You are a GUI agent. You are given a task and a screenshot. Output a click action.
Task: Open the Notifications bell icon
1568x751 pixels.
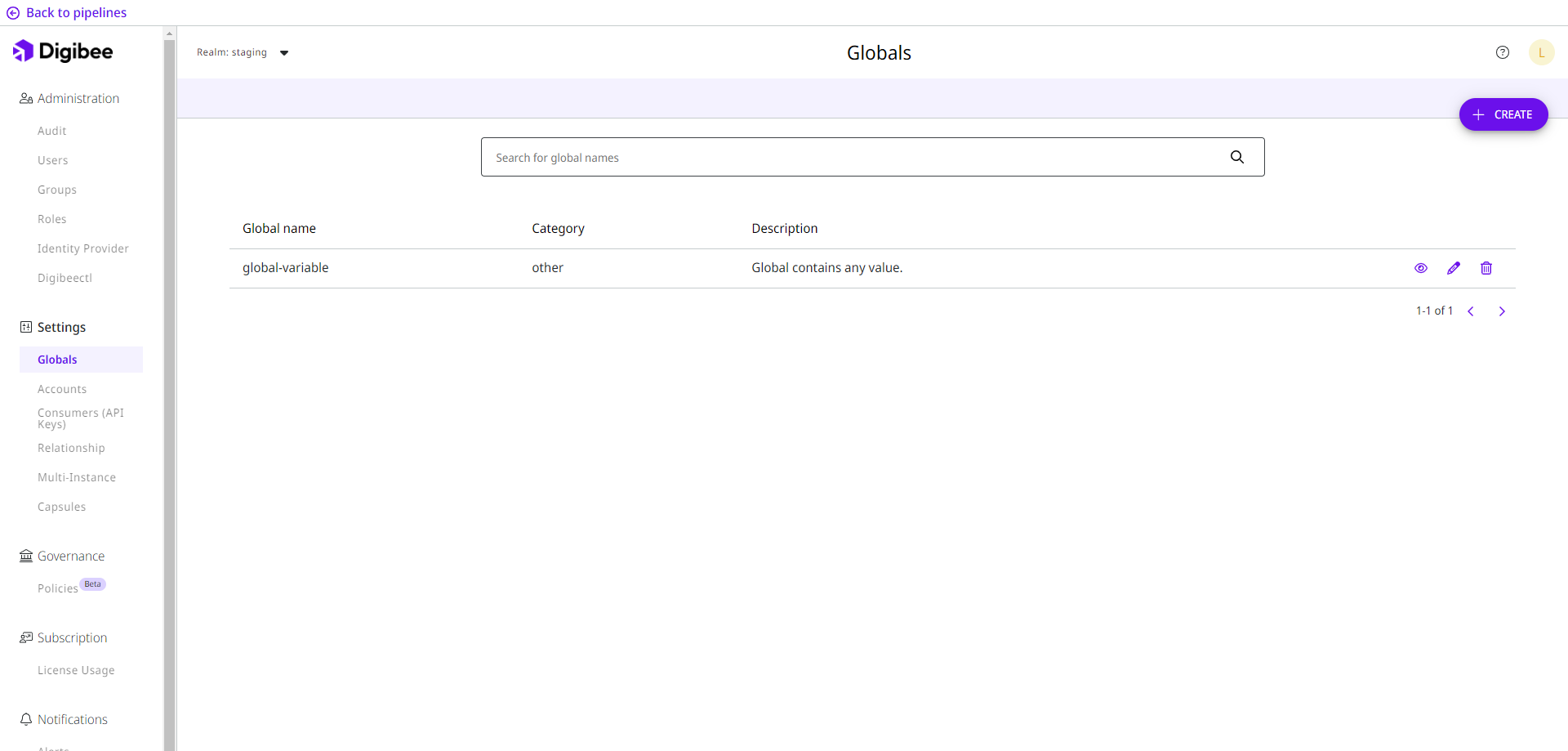(25, 718)
